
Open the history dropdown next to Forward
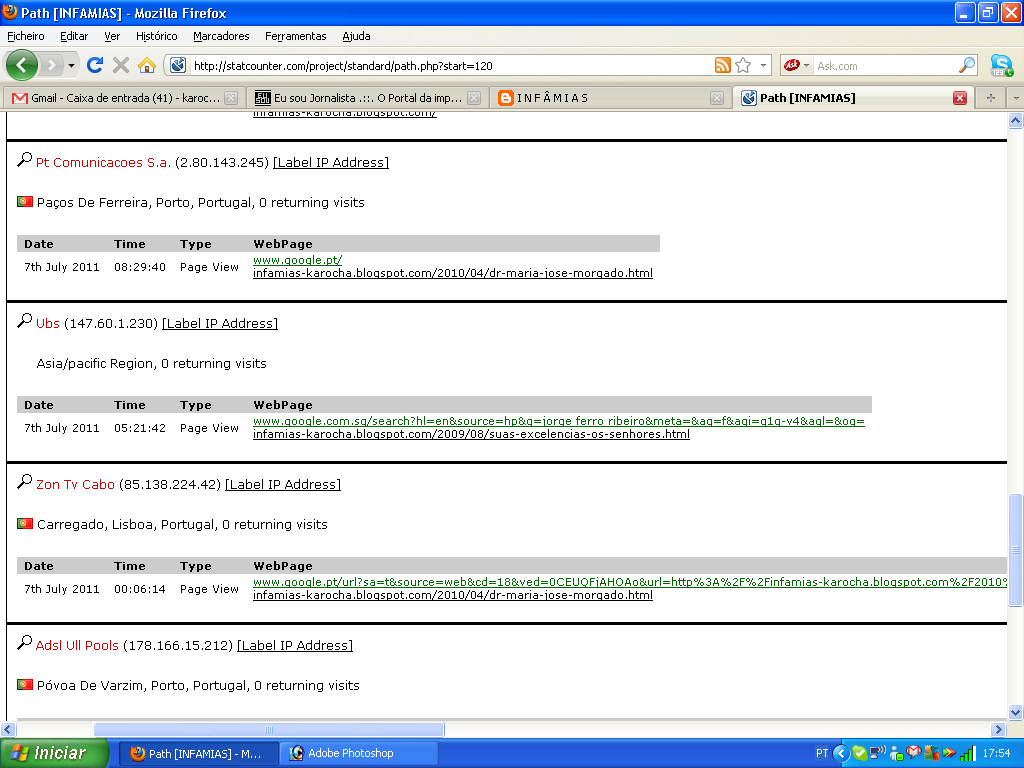(71, 65)
